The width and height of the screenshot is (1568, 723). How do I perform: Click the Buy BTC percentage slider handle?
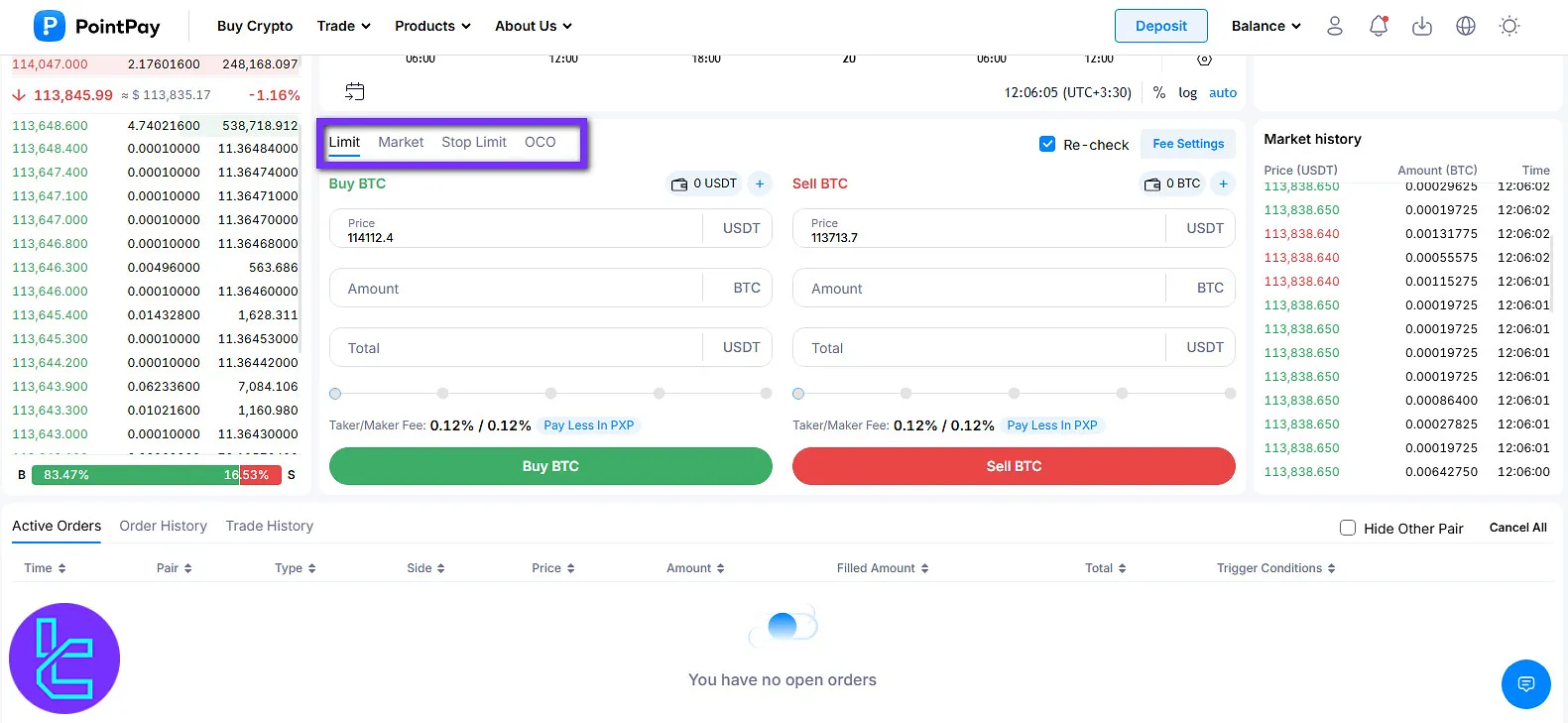[x=335, y=394]
